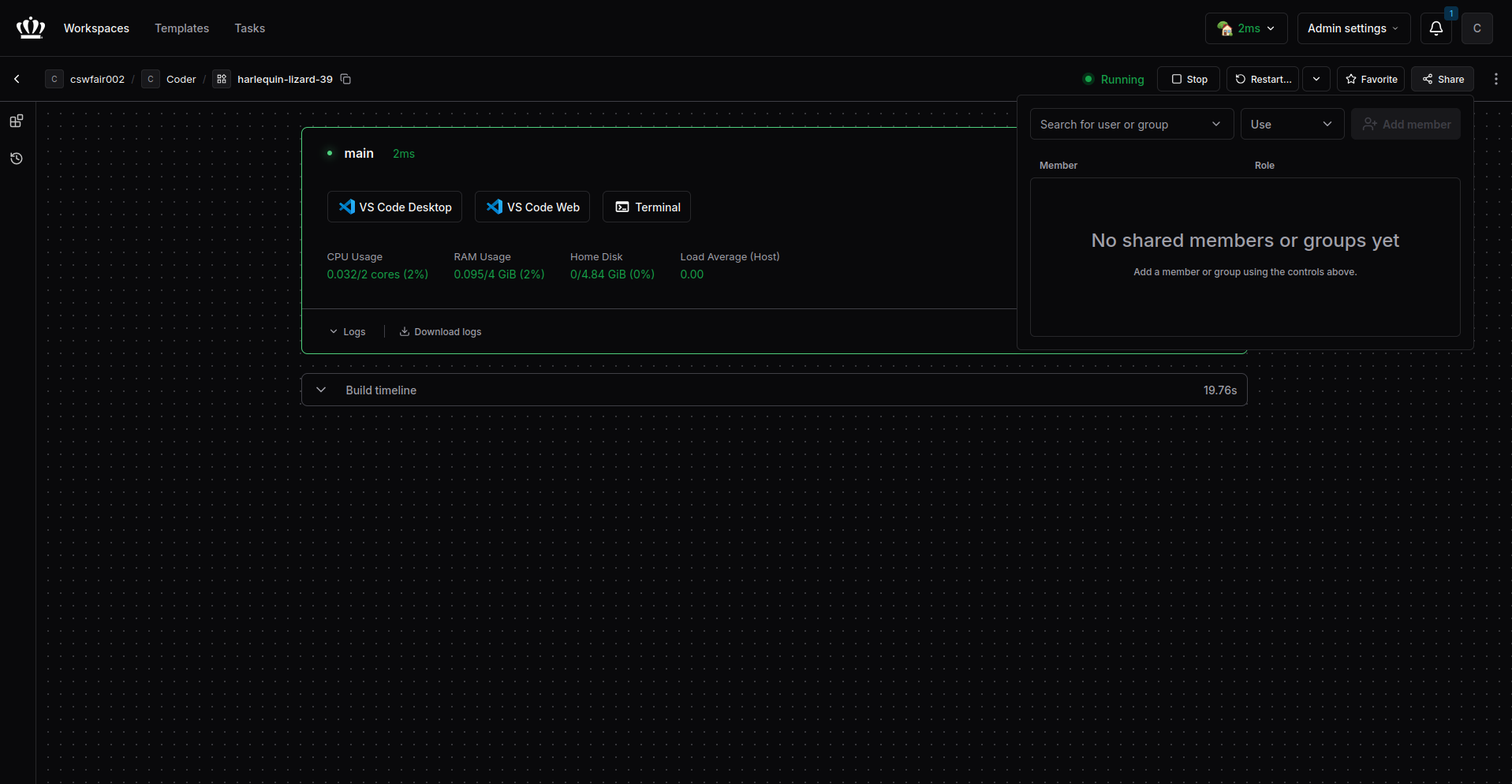Image resolution: width=1512 pixels, height=784 pixels.
Task: Expand the Logs section
Action: click(347, 332)
